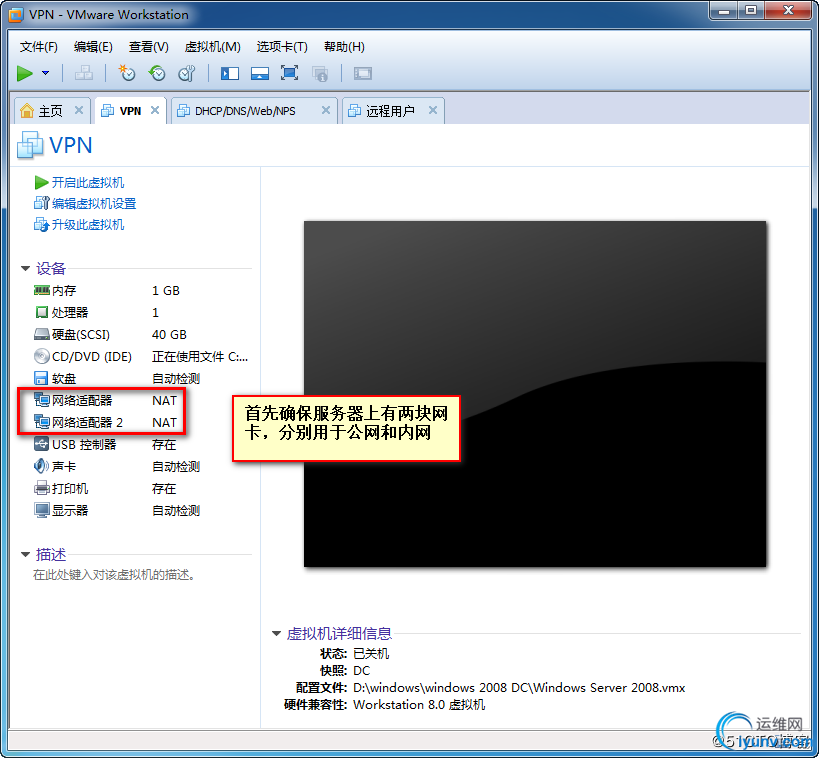
Task: Close the 主页 tab
Action: [x=79, y=110]
